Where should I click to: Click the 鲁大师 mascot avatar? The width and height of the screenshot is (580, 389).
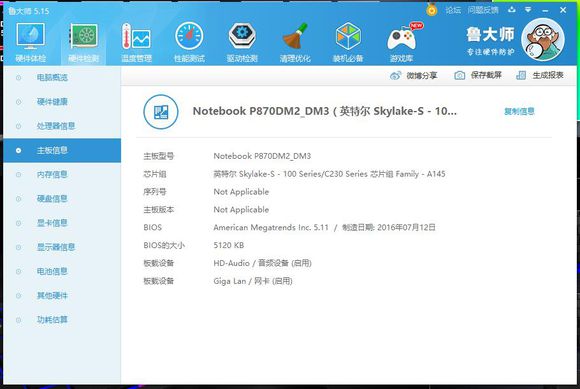(x=543, y=39)
